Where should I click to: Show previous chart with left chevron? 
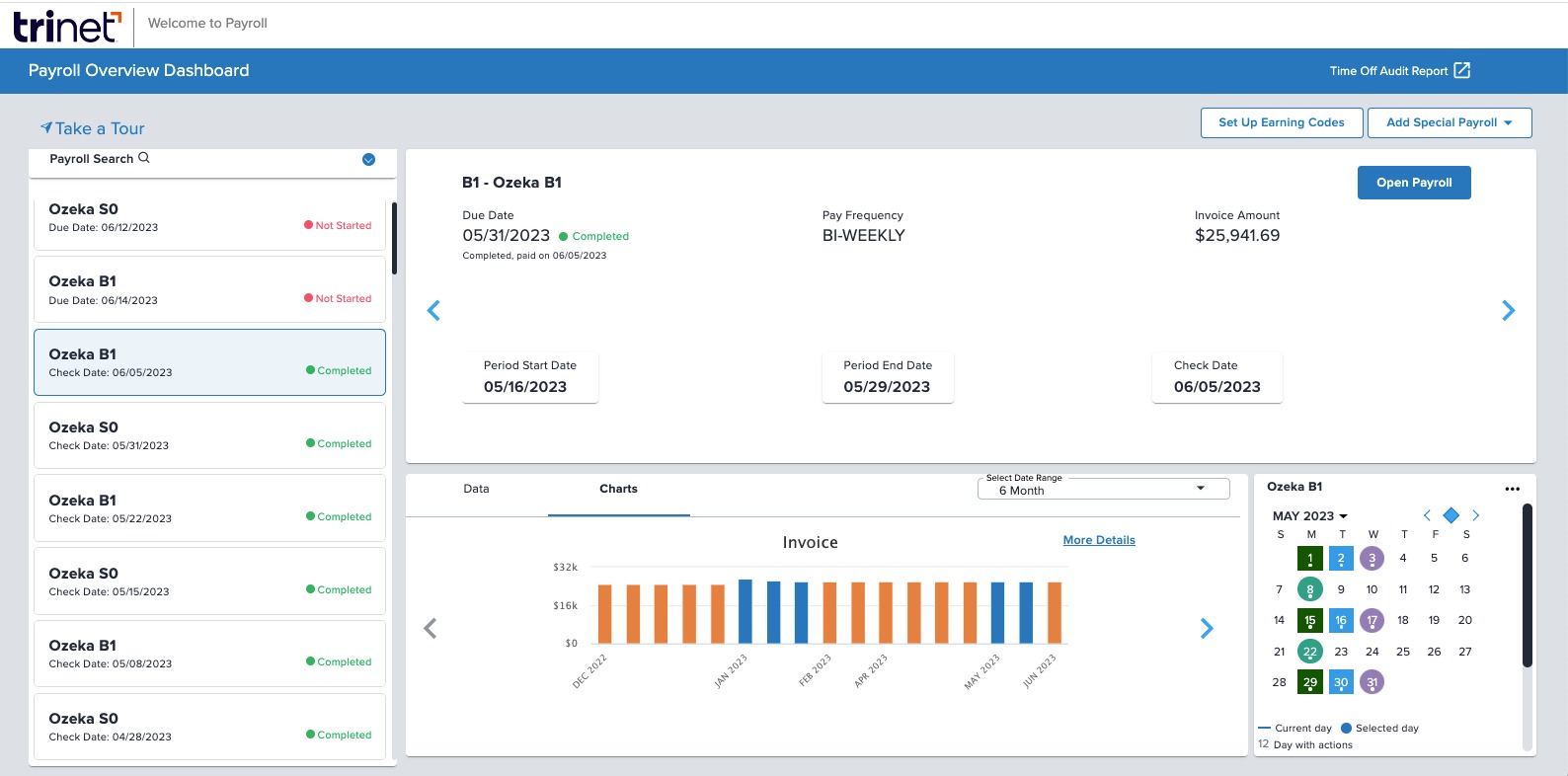[x=431, y=628]
